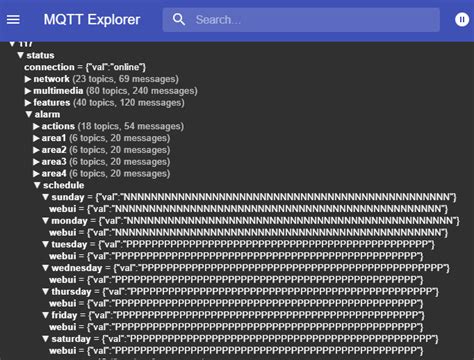Select webui under friday
The image size is (474, 360).
pyautogui.click(x=63, y=327)
